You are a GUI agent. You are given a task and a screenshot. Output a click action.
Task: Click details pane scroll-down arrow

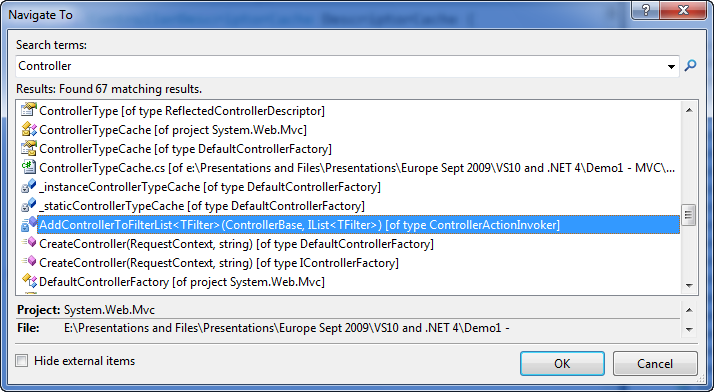tap(689, 330)
